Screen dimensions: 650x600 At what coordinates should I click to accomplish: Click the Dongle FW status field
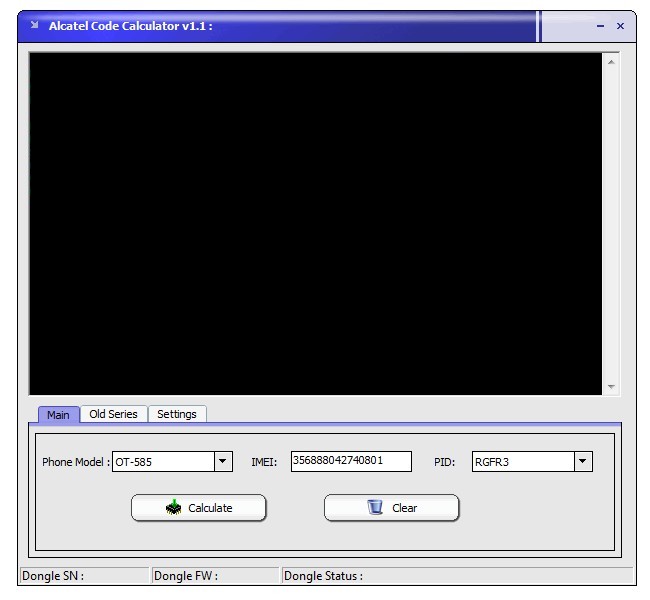click(x=216, y=576)
